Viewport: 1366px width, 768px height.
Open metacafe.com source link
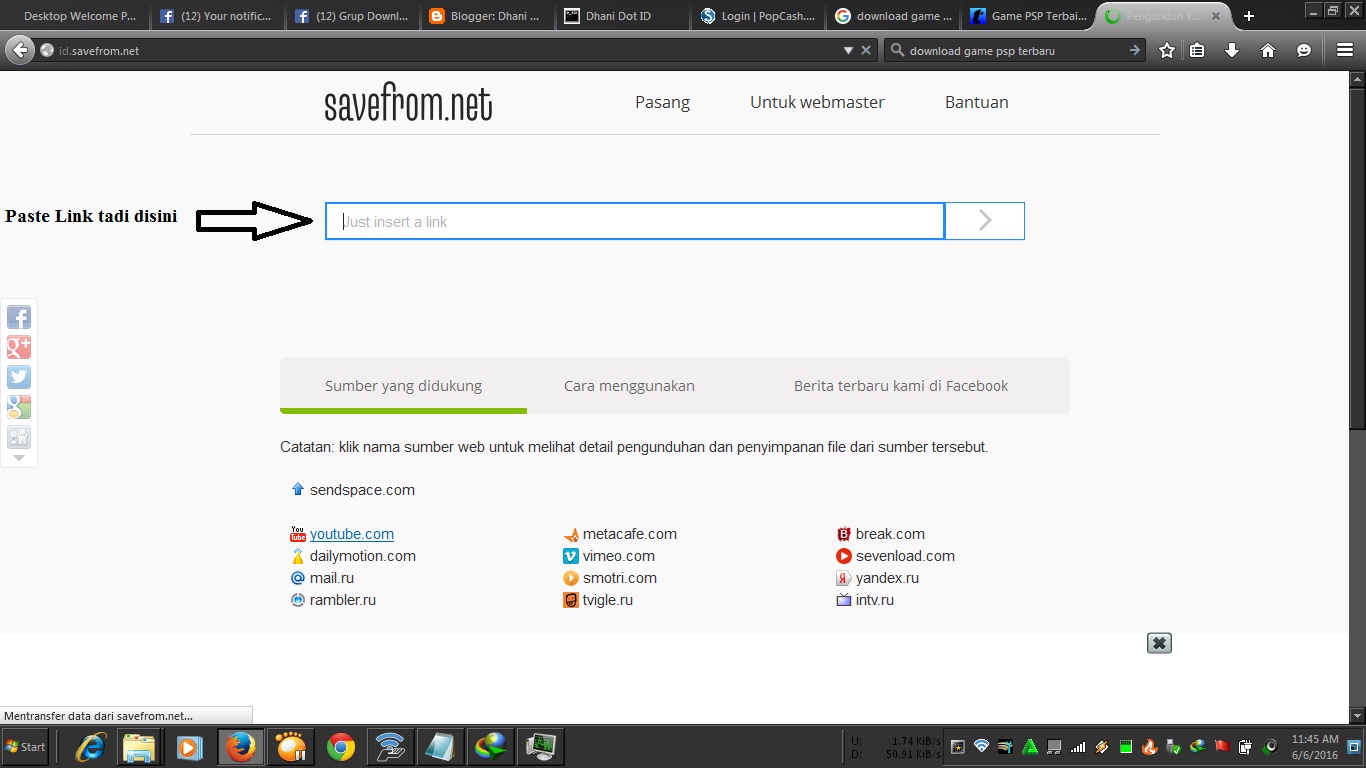630,534
